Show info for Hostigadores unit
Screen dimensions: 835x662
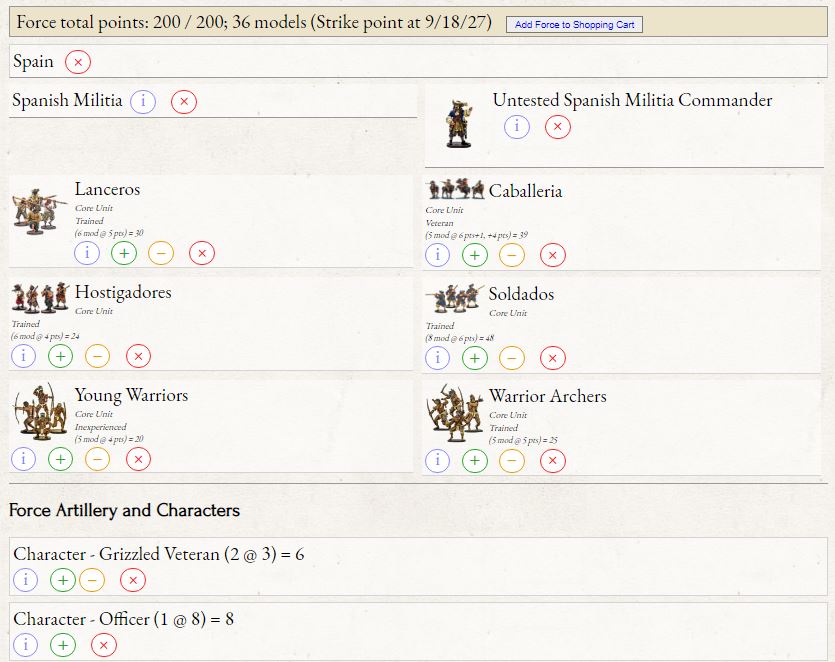point(24,356)
